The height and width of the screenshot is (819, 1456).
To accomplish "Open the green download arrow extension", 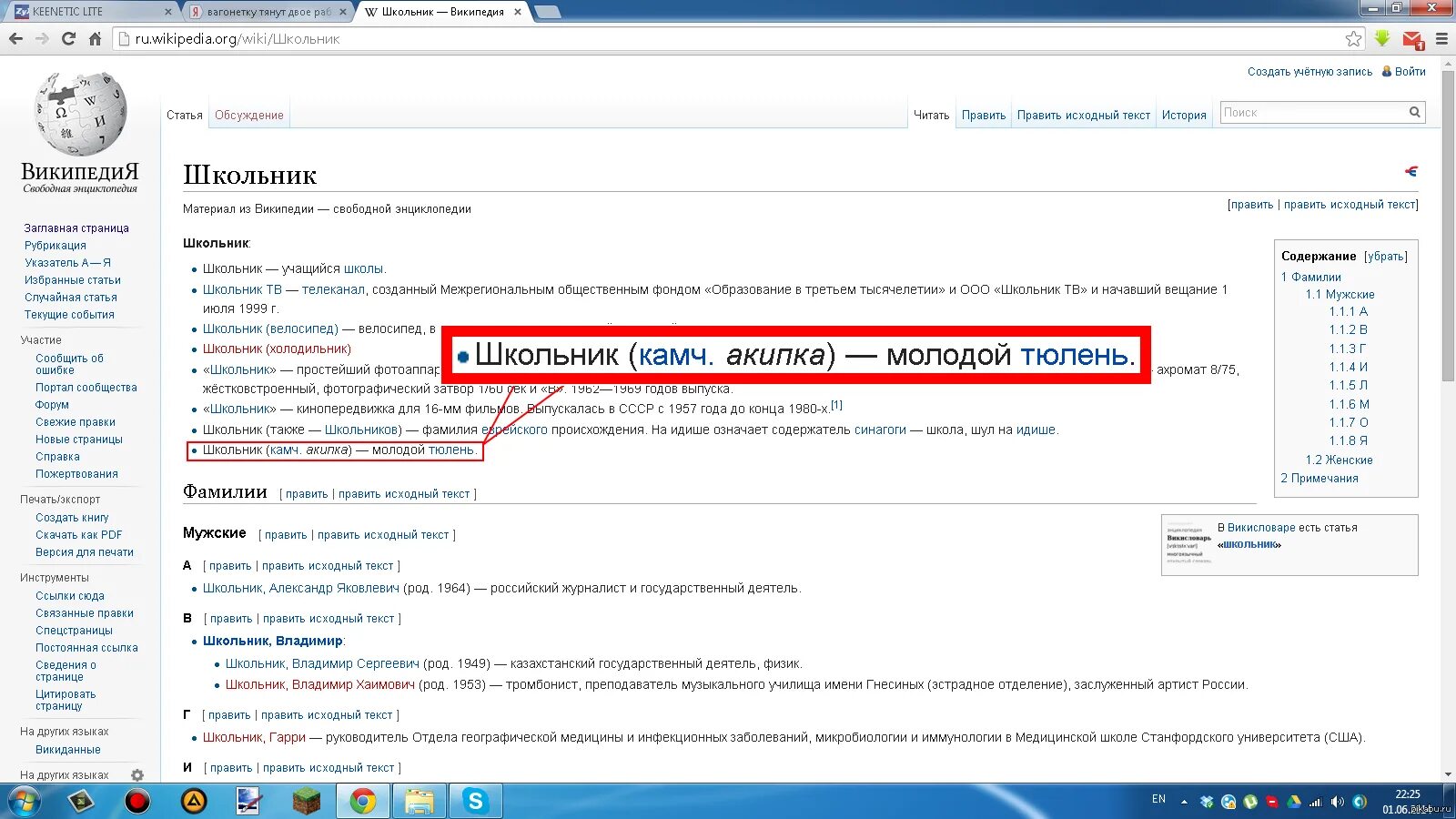I will pyautogui.click(x=1382, y=38).
